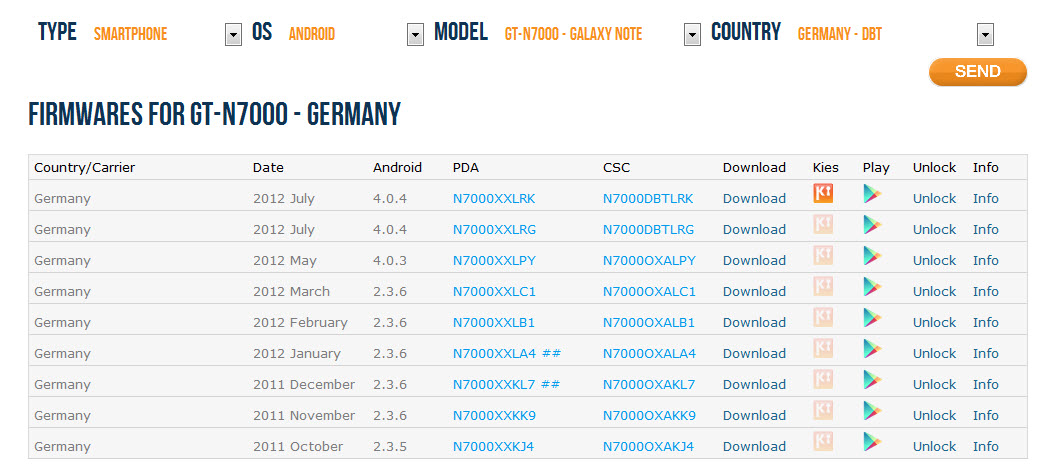Open CSC link N7000OXALB1
The width and height of the screenshot is (1042, 470).
coord(649,322)
